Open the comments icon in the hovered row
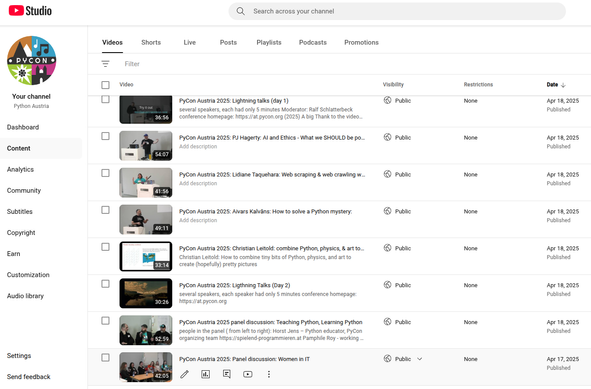 click(227, 374)
